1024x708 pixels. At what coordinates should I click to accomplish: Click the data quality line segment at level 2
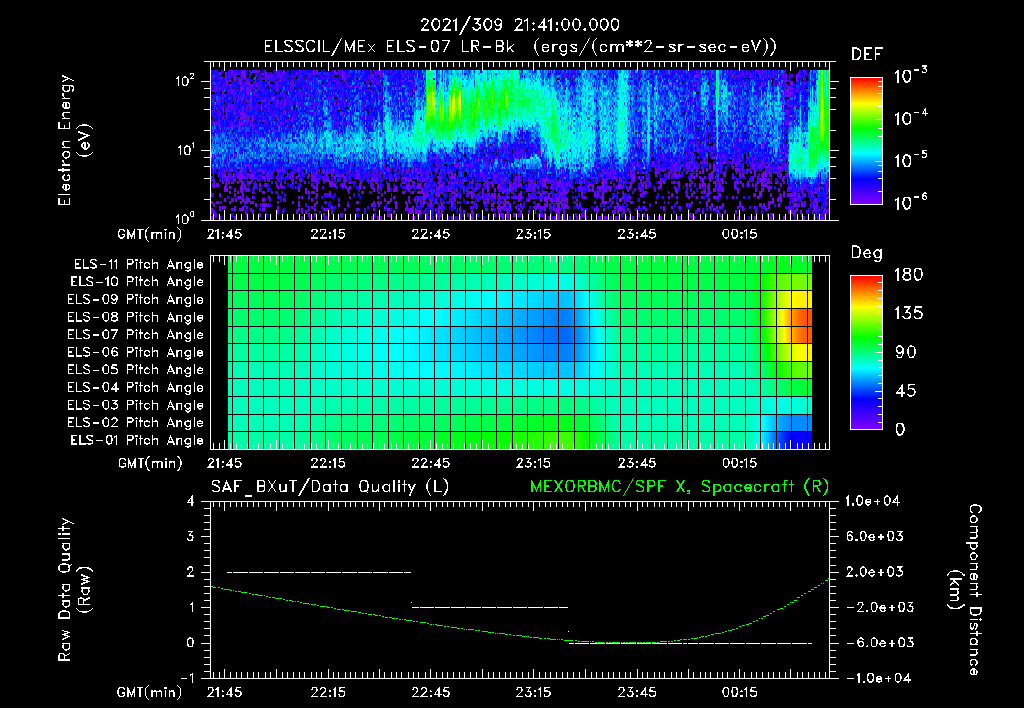pyautogui.click(x=319, y=572)
